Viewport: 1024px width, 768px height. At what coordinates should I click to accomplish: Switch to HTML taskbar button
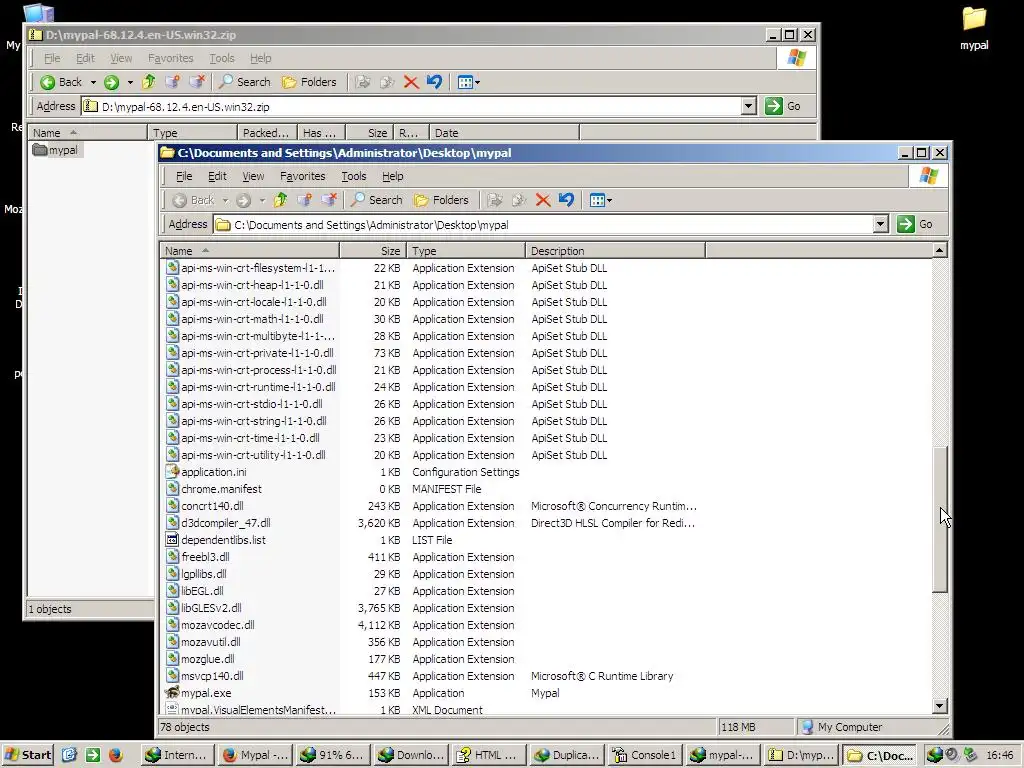(x=488, y=755)
